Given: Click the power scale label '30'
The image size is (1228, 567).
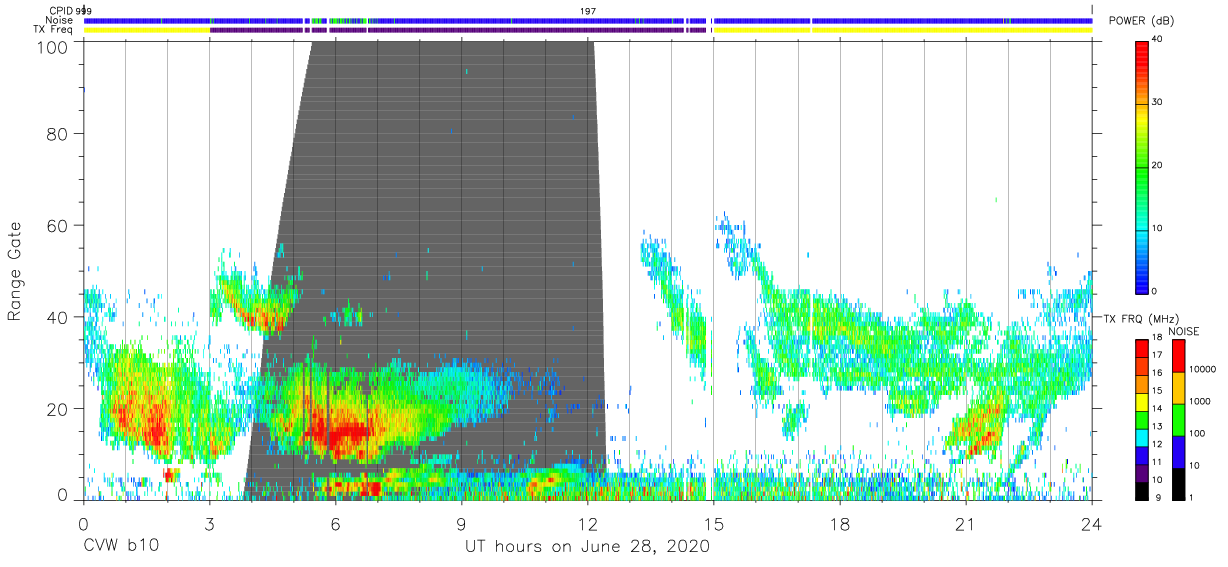Looking at the screenshot, I should (1158, 103).
